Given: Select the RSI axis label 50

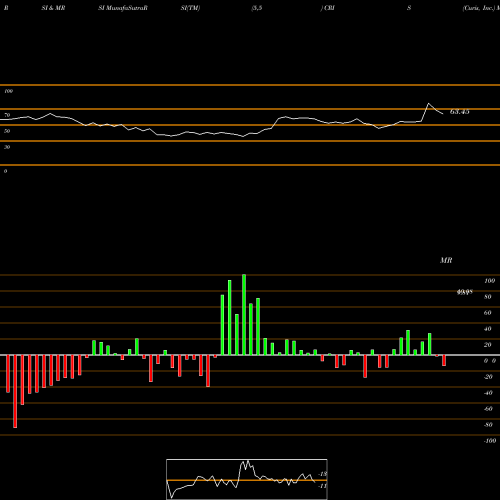Looking at the screenshot, I should click(7, 131).
